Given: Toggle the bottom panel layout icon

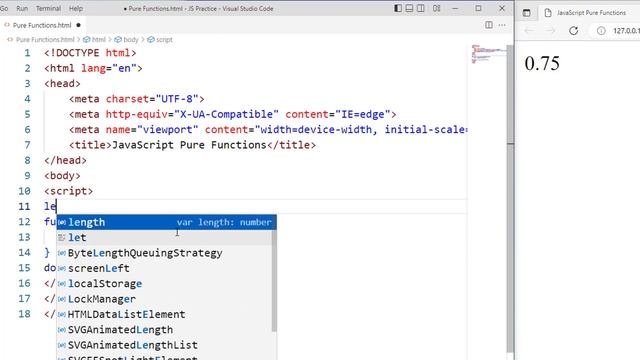Looking at the screenshot, I should (x=409, y=8).
